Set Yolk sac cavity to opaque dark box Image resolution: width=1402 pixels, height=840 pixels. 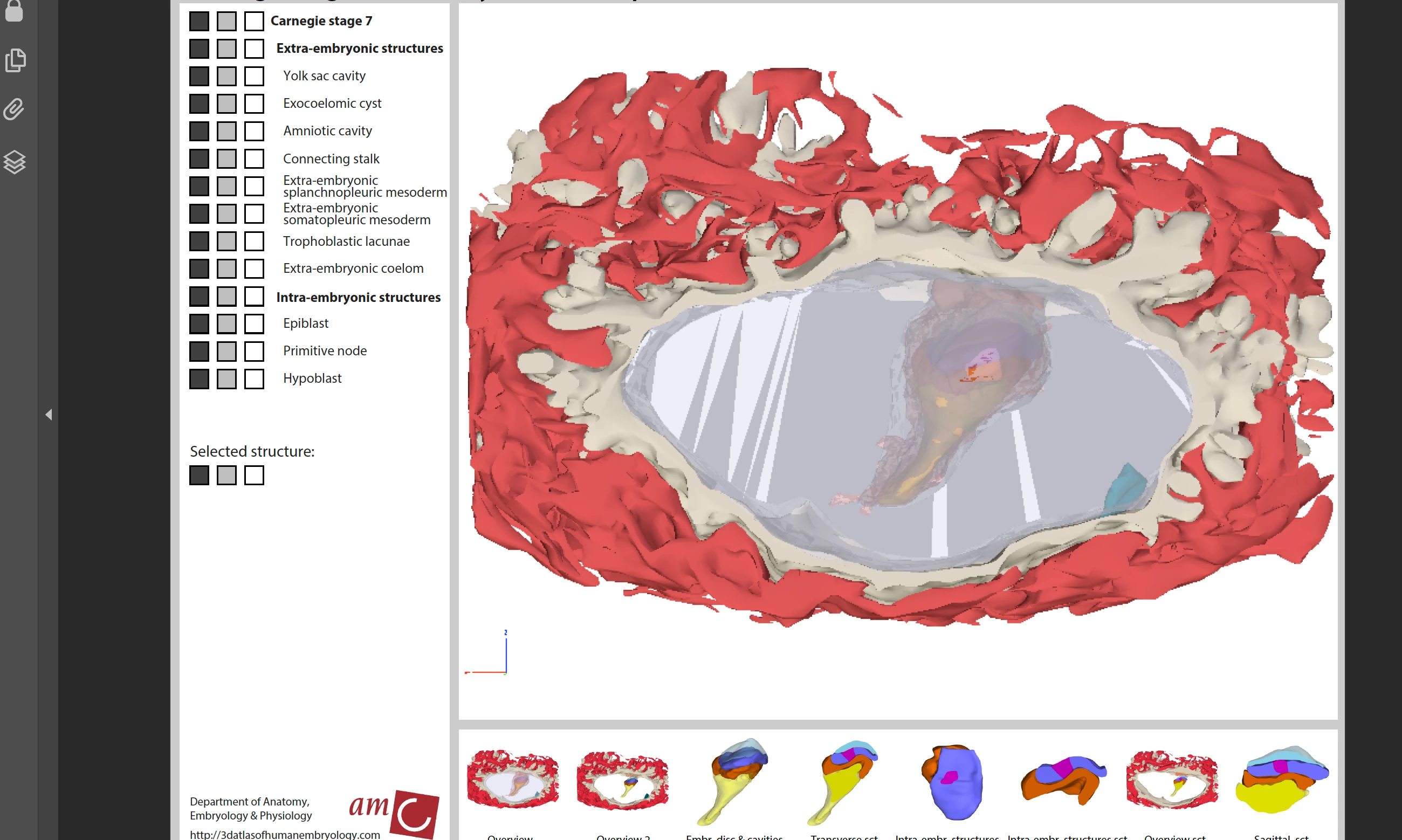pos(199,77)
